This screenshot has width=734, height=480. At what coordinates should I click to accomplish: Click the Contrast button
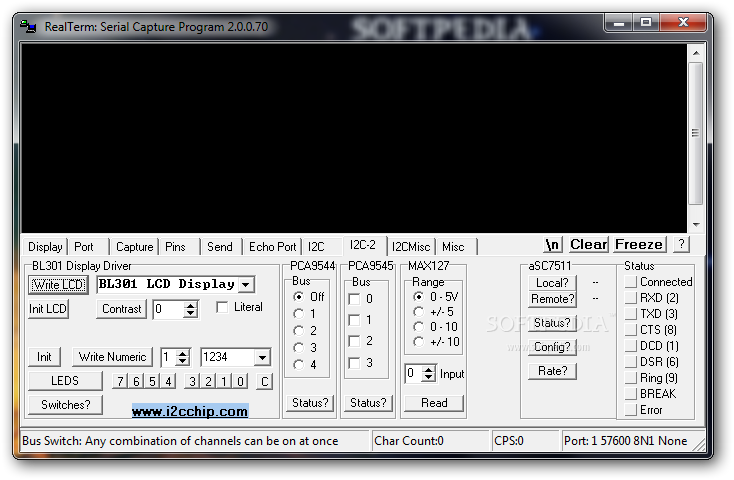[121, 309]
